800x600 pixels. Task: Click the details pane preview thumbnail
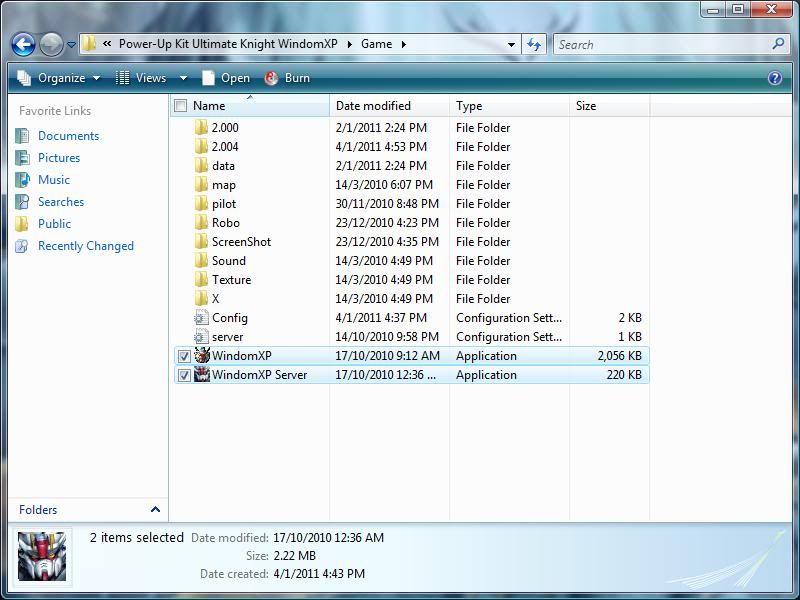click(x=42, y=556)
